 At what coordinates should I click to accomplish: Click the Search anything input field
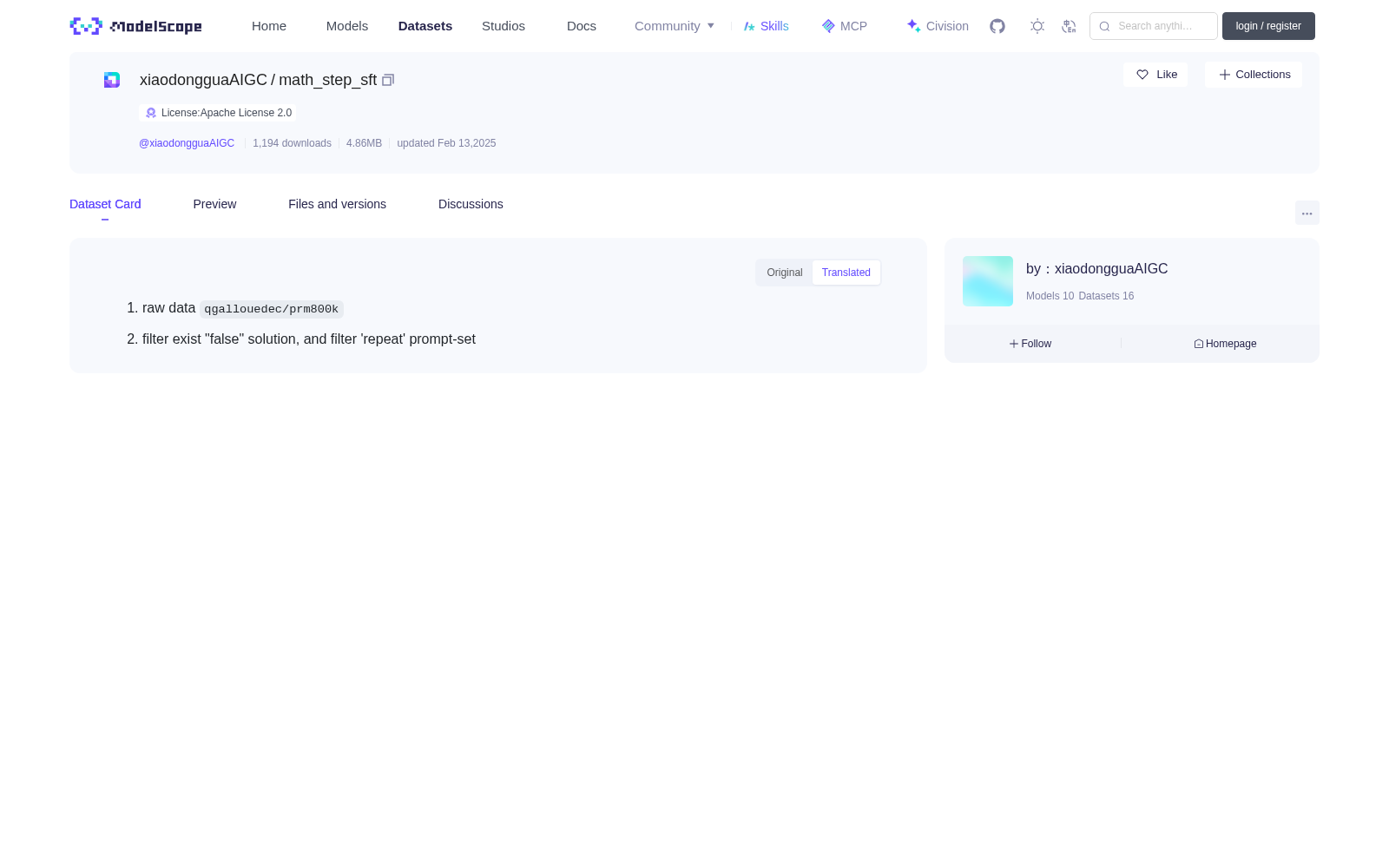tap(1154, 26)
